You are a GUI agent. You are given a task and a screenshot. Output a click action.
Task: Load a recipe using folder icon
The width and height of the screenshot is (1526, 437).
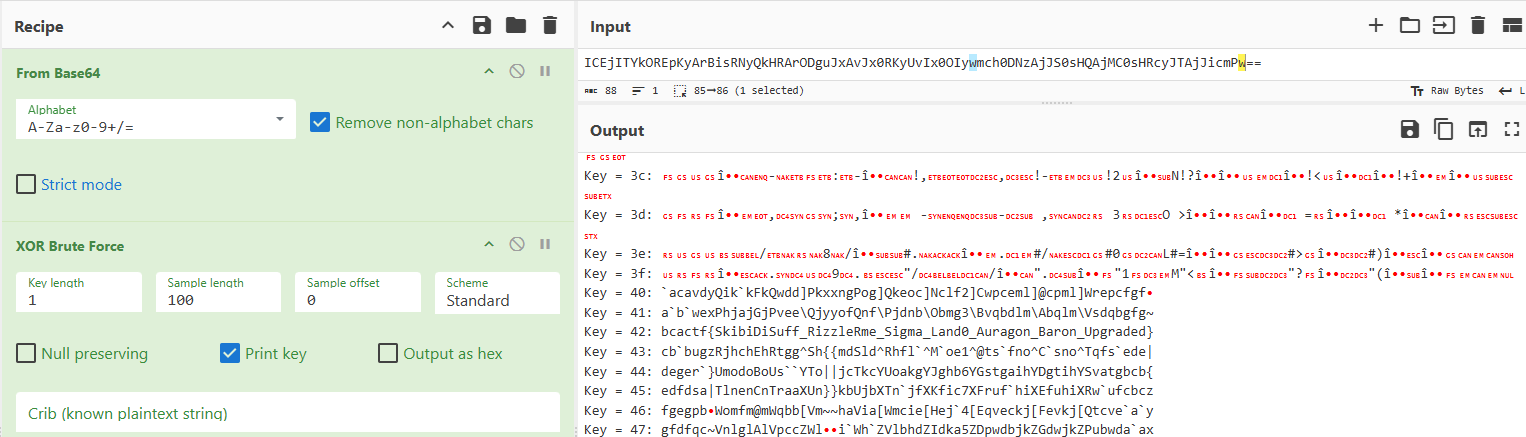pos(515,26)
